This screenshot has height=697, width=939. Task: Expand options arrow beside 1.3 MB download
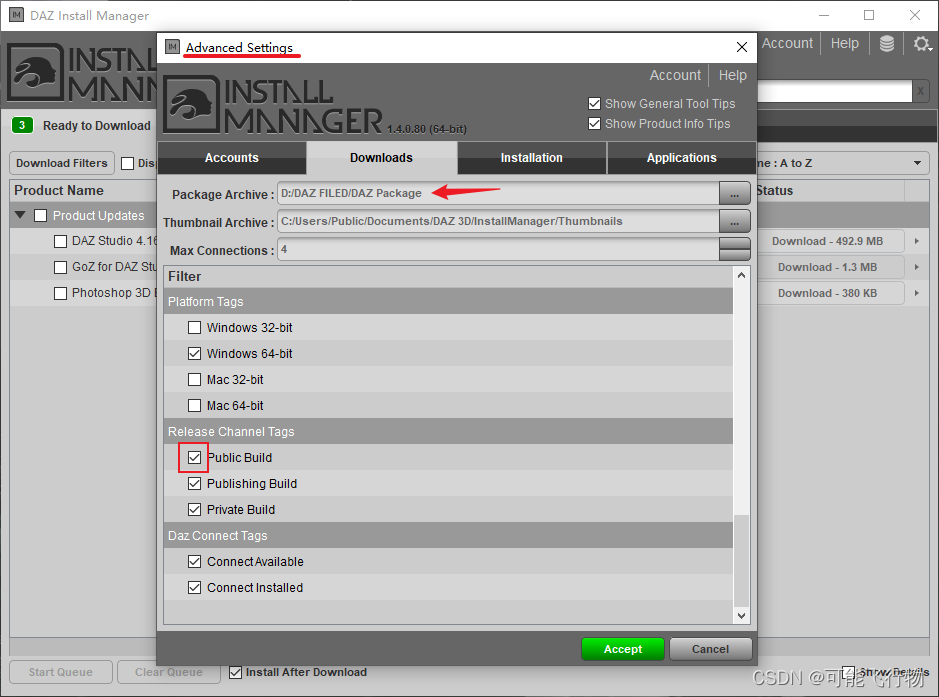tap(917, 267)
